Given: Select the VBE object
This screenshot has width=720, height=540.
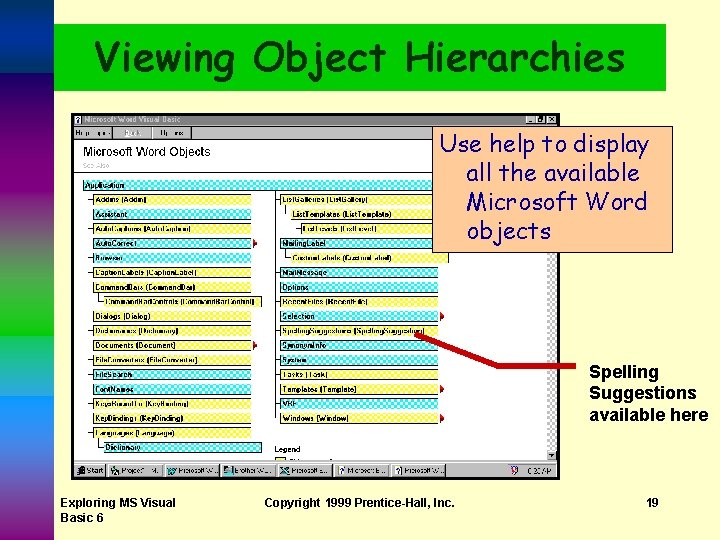Looking at the screenshot, I should point(359,404).
